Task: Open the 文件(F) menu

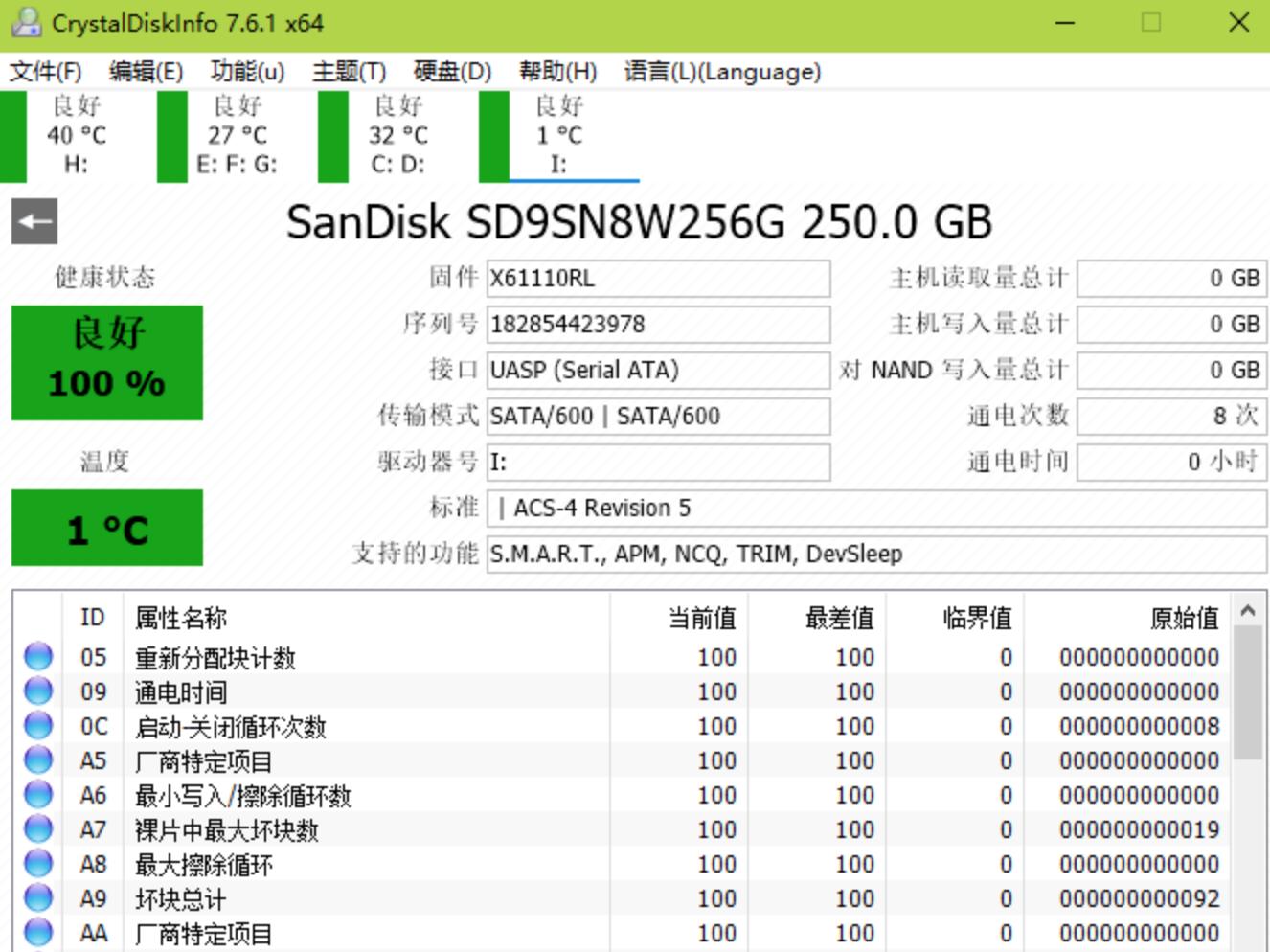Action: [x=45, y=72]
